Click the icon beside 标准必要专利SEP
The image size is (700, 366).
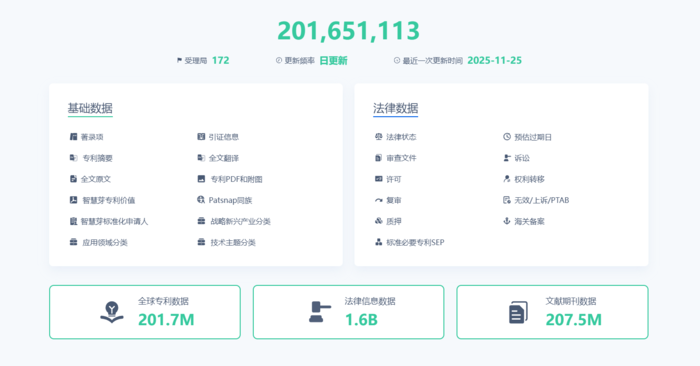pyautogui.click(x=379, y=242)
